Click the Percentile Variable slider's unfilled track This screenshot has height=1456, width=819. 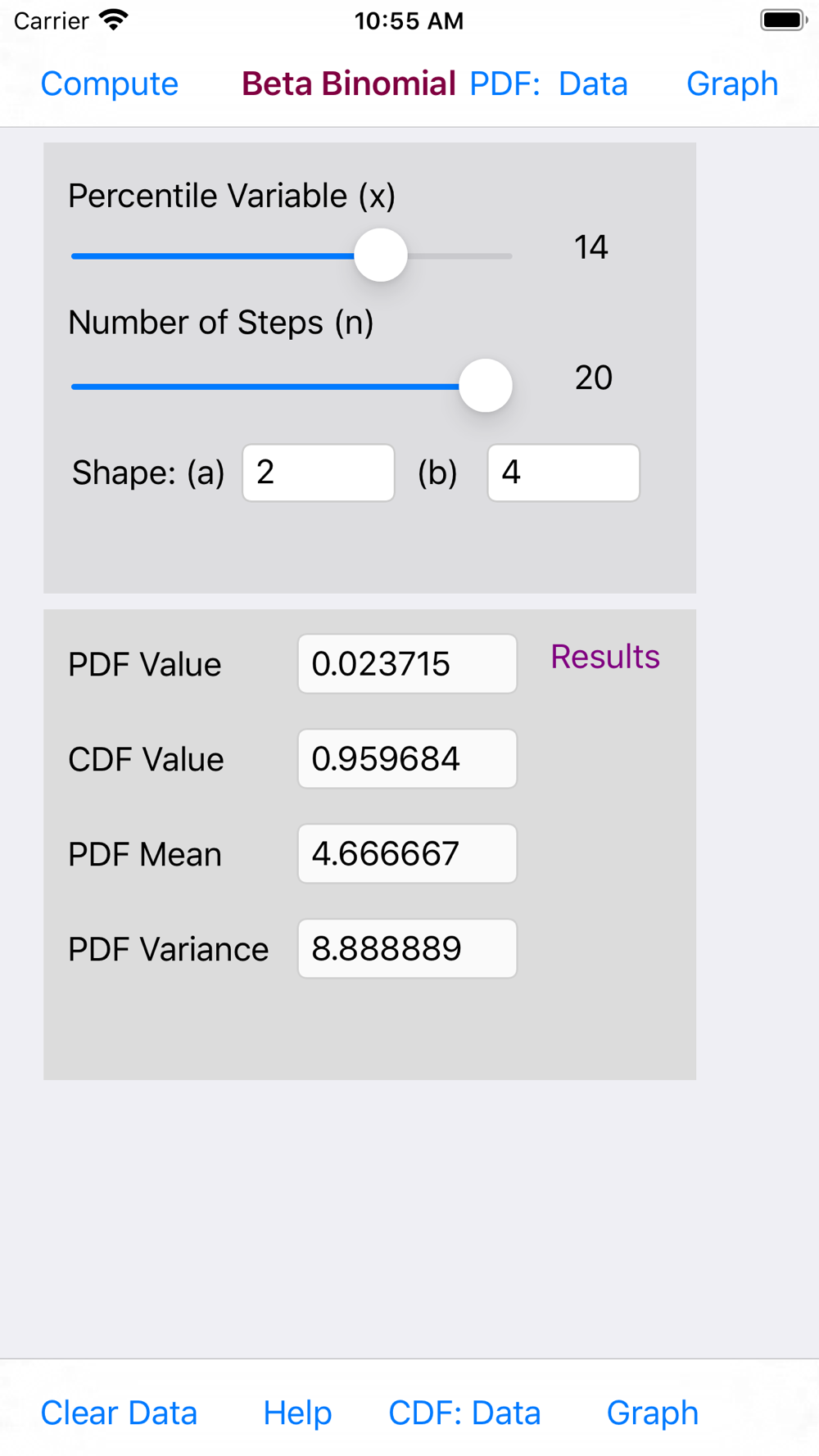pyautogui.click(x=460, y=256)
